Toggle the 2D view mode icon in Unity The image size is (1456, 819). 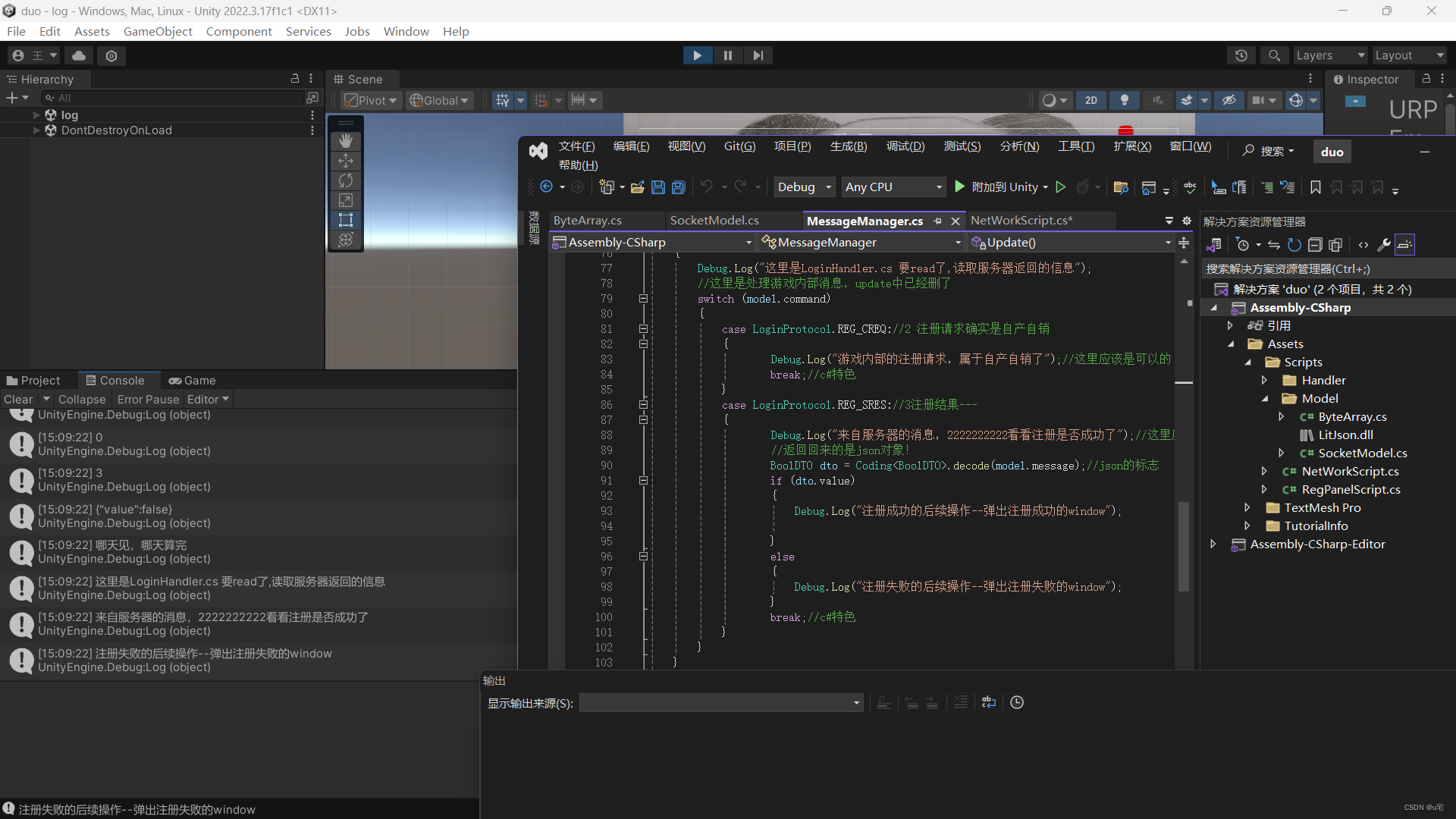click(x=1092, y=99)
